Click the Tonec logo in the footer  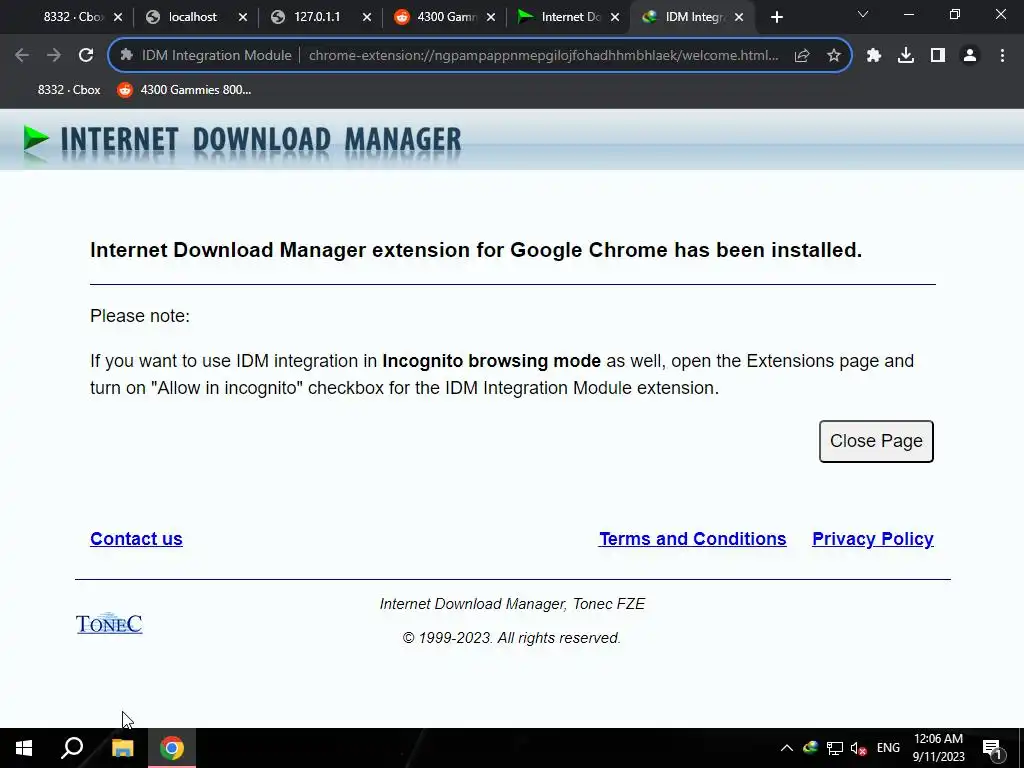click(109, 624)
